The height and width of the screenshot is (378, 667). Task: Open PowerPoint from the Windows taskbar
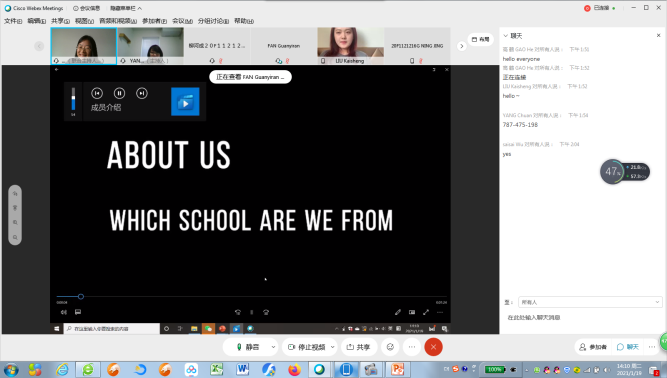[x=397, y=369]
